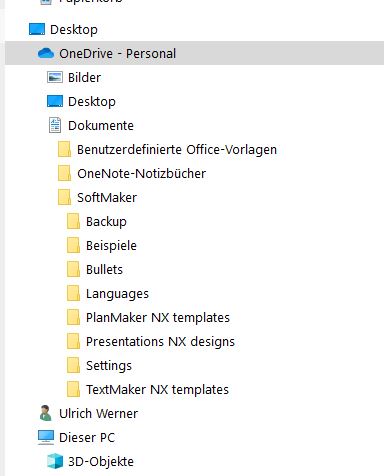Select the Languages label

(x=117, y=294)
